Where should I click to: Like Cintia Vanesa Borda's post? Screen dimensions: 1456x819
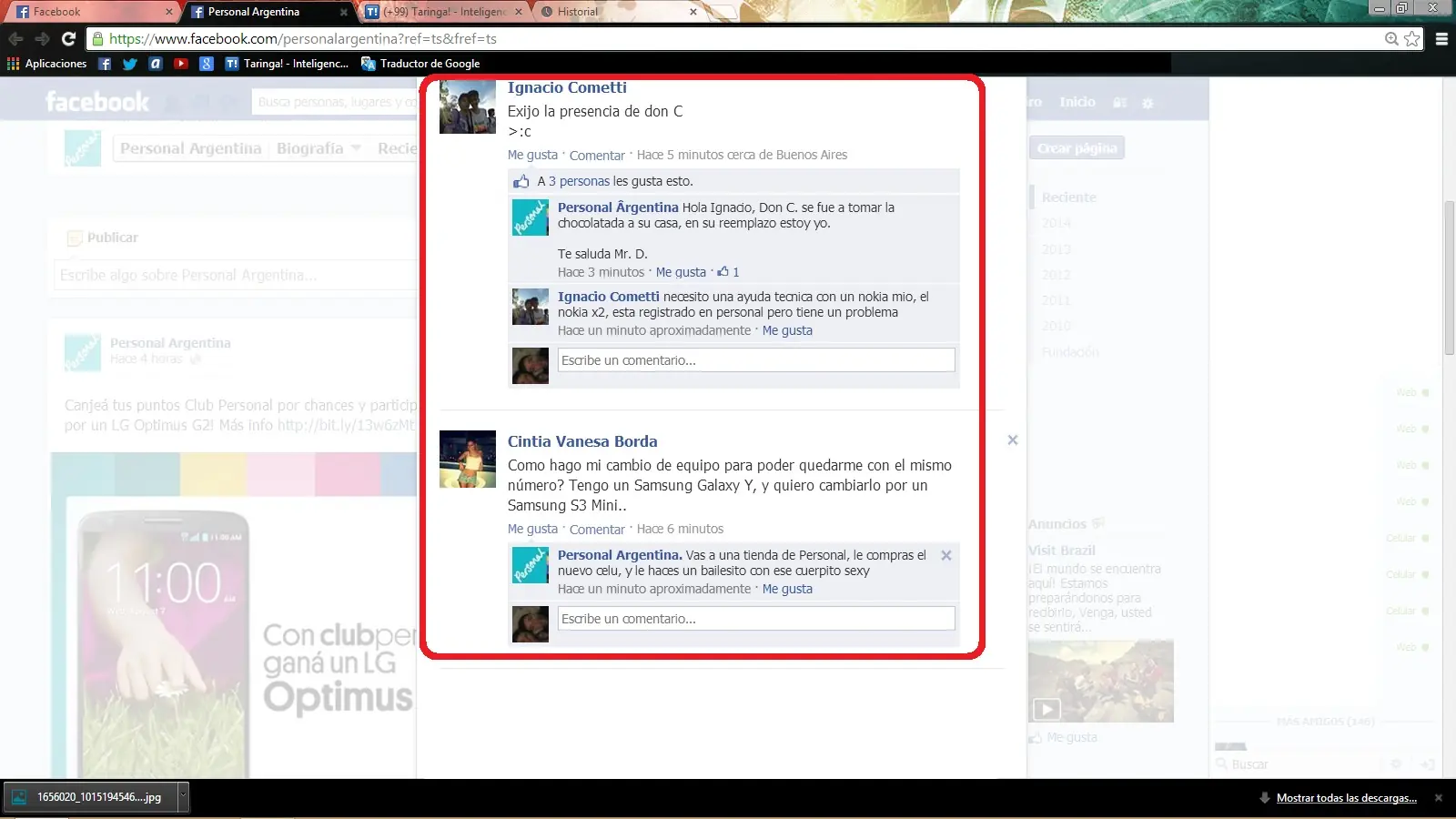[x=532, y=529]
